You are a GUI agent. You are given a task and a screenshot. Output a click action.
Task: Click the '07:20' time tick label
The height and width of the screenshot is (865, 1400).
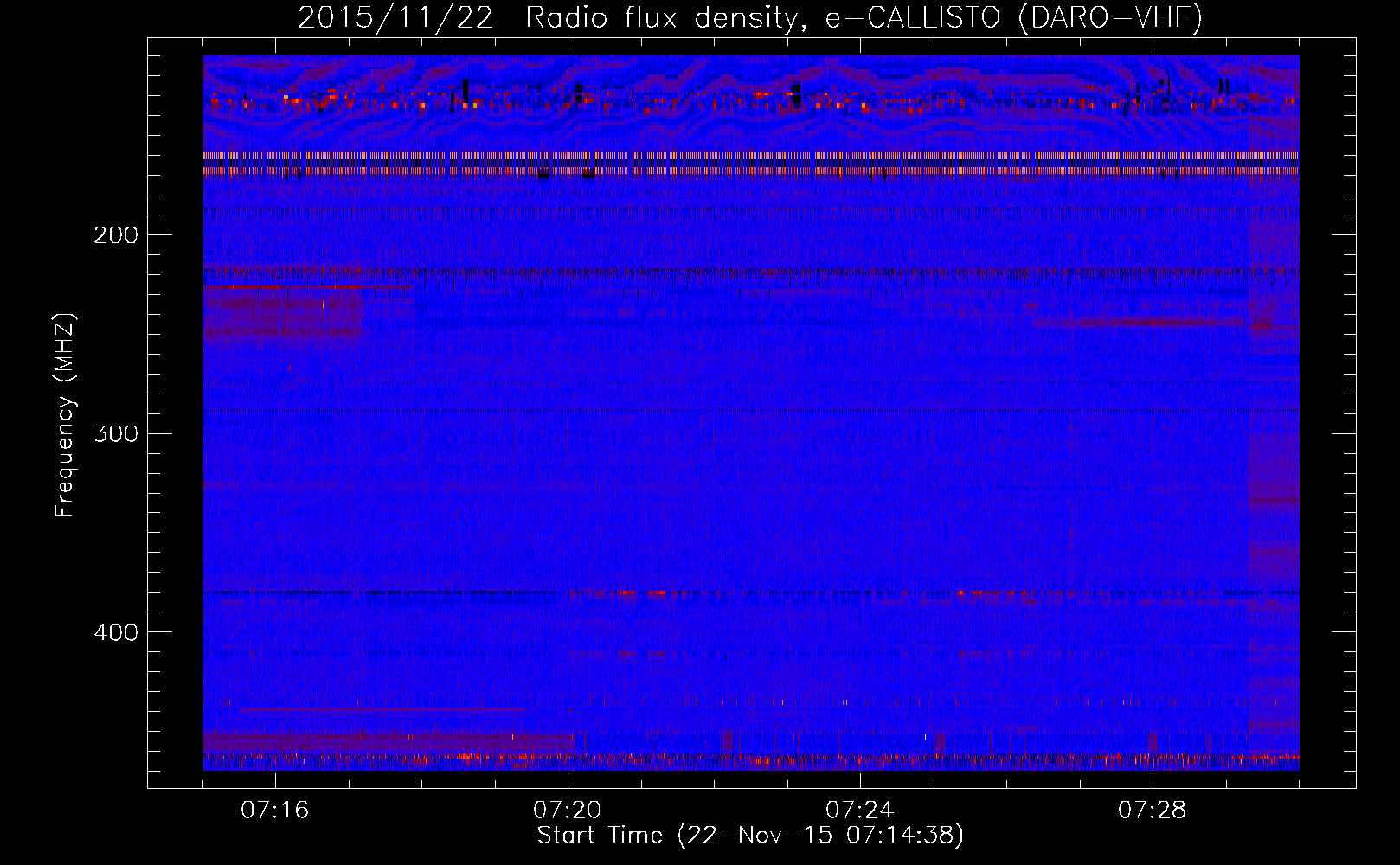(x=567, y=811)
